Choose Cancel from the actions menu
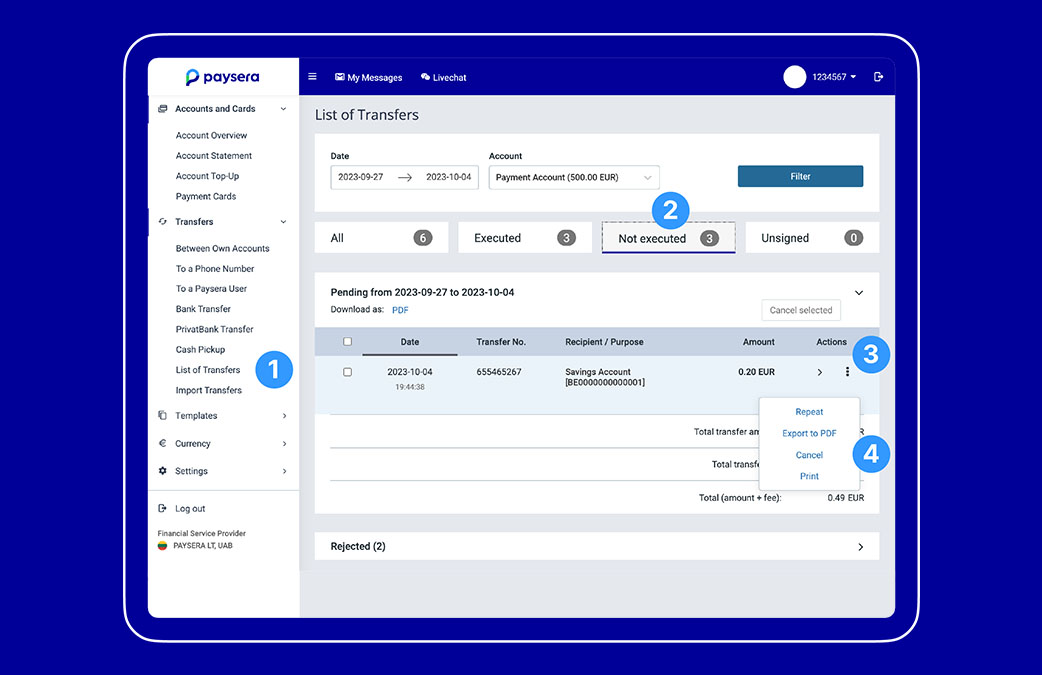The width and height of the screenshot is (1042, 675). pos(809,455)
